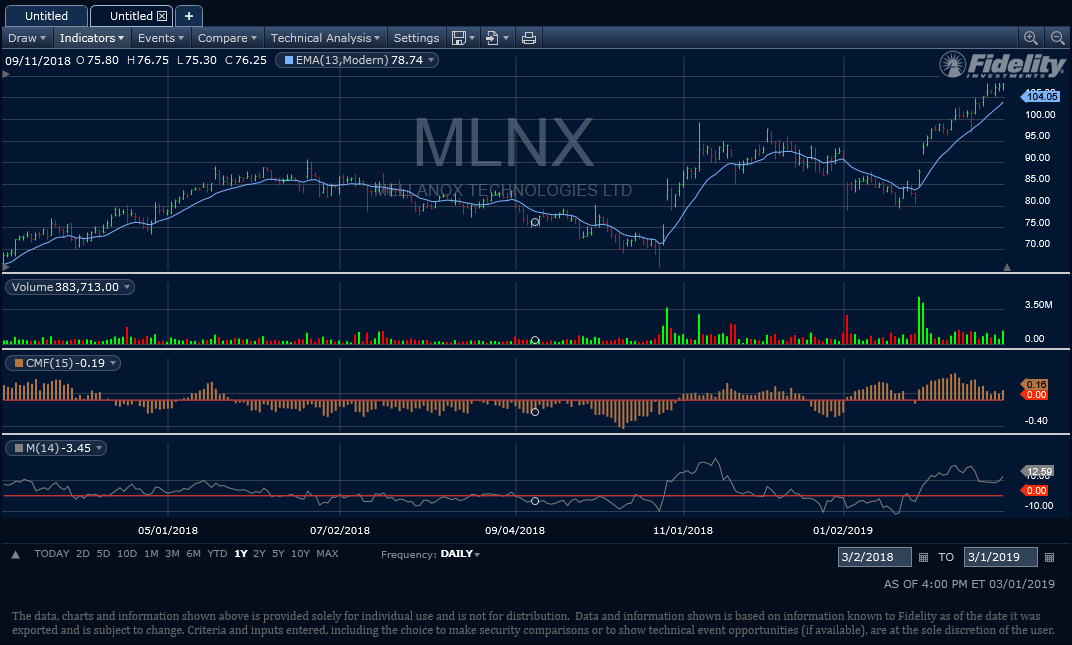The height and width of the screenshot is (645, 1072).
Task: Click the EMA blue color swatch
Action: (x=289, y=60)
